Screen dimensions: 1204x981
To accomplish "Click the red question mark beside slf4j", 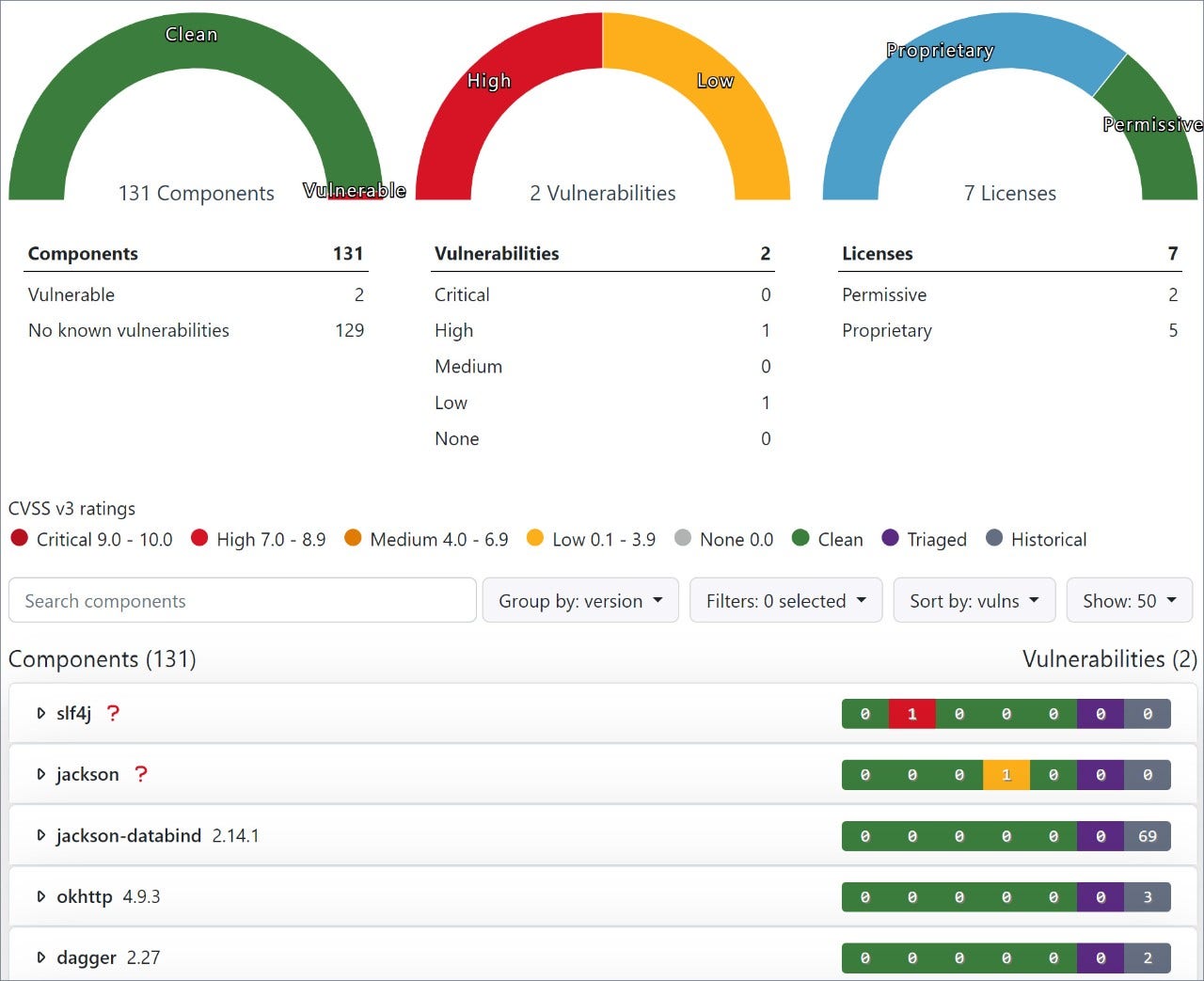I will (113, 713).
